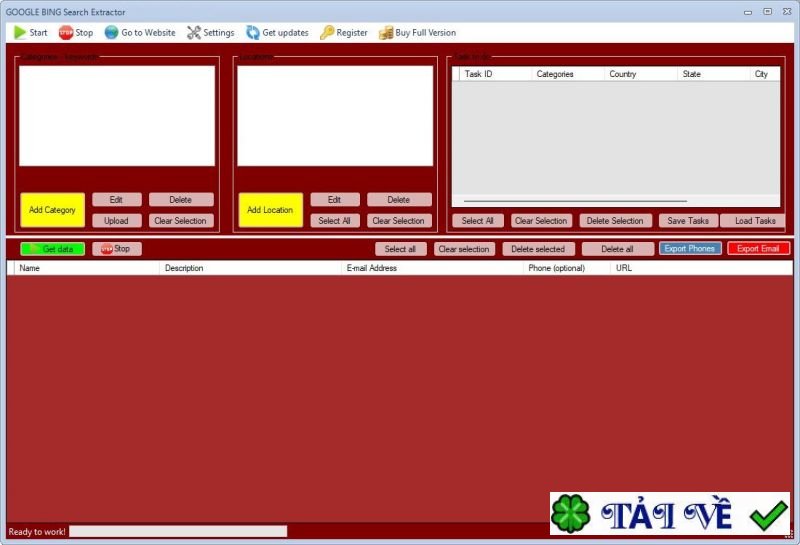Click the green Start play icon
The image size is (800, 545).
20,33
